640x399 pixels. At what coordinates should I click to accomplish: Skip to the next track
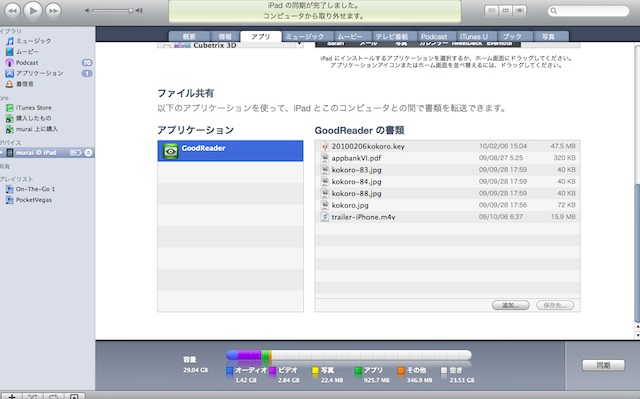tap(53, 11)
